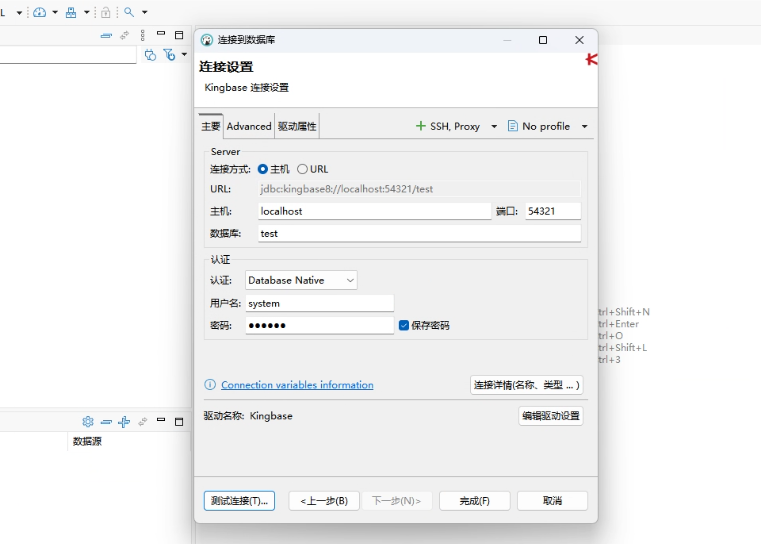Click the 完成(F) finish button

point(475,501)
